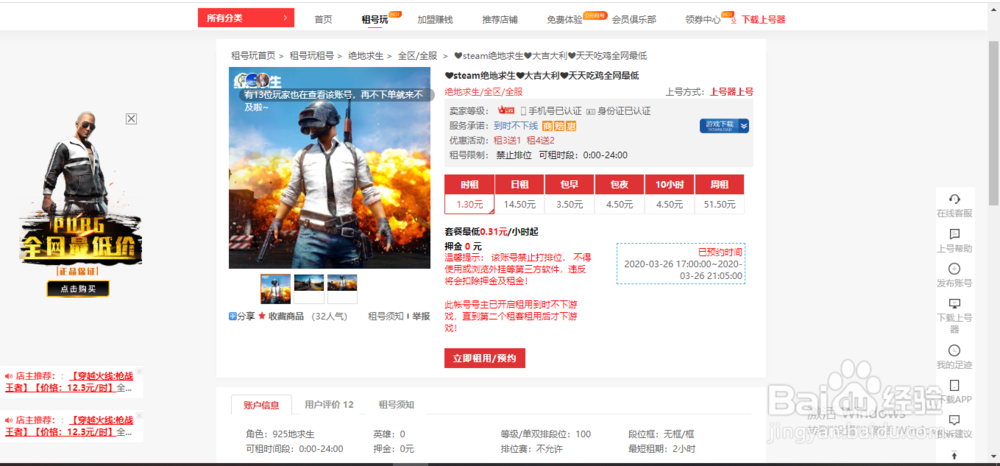1000x466 pixels.
Task: Select the third product thumbnail
Action: pyautogui.click(x=342, y=289)
